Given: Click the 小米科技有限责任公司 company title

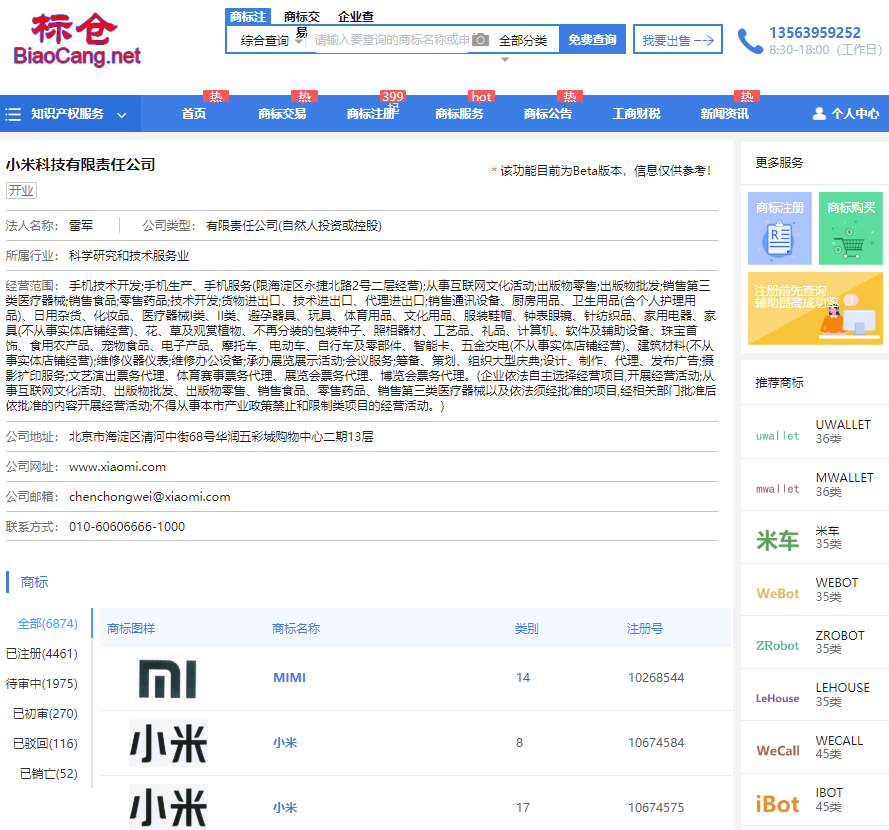Looking at the screenshot, I should pos(81,165).
